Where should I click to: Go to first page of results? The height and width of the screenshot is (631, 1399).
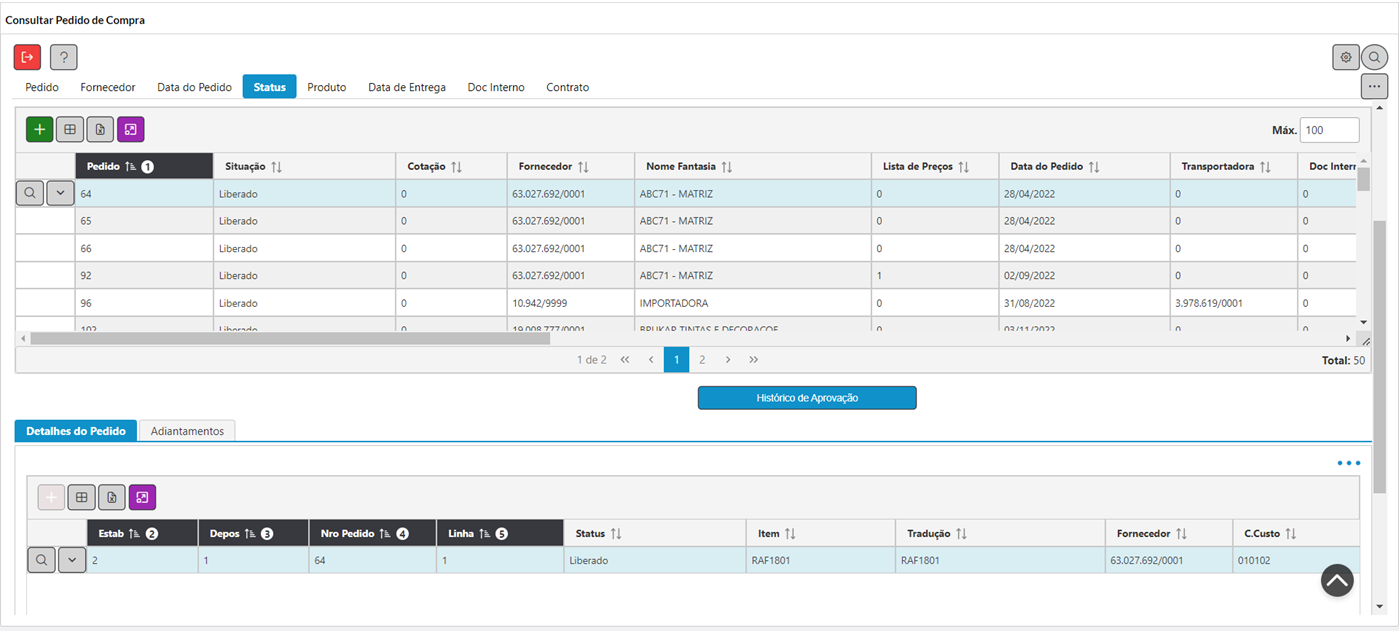625,359
